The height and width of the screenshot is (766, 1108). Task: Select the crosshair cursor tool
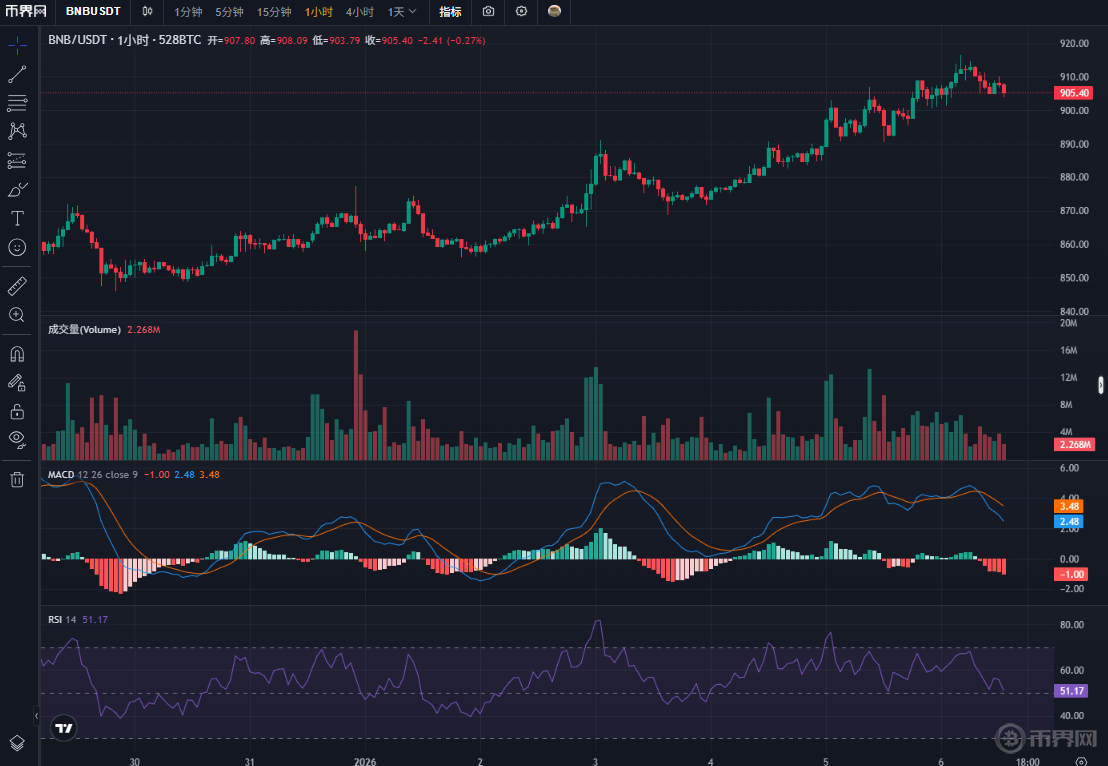(17, 45)
